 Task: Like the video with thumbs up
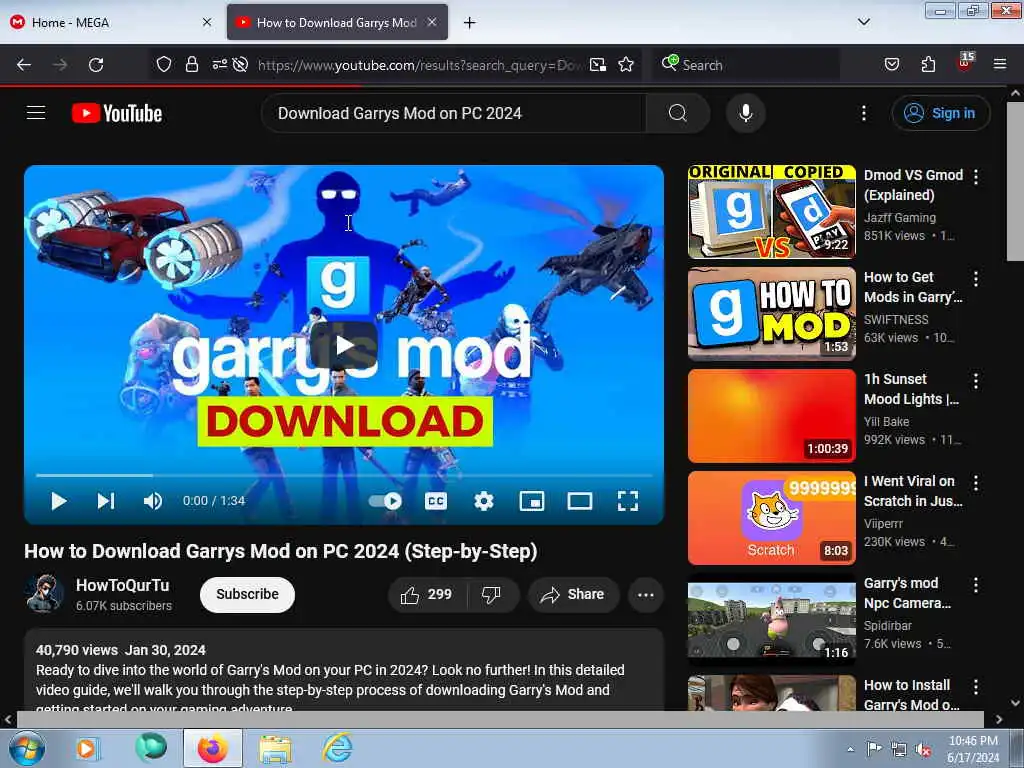pyautogui.click(x=428, y=594)
